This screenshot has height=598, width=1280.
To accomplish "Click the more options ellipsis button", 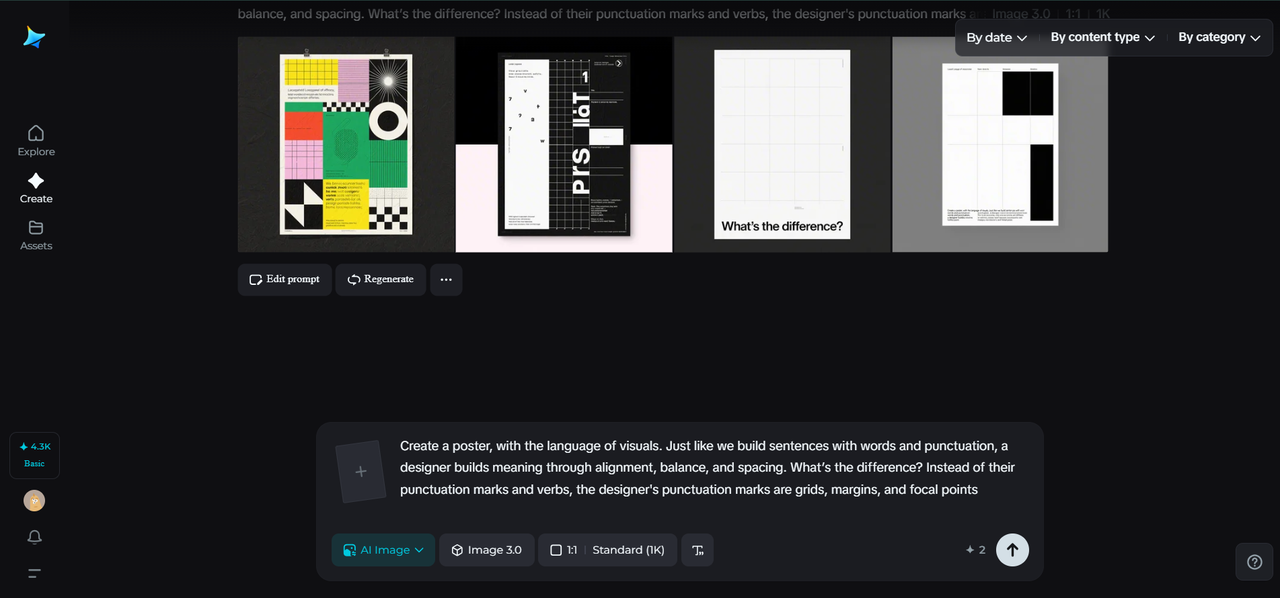I will click(446, 280).
